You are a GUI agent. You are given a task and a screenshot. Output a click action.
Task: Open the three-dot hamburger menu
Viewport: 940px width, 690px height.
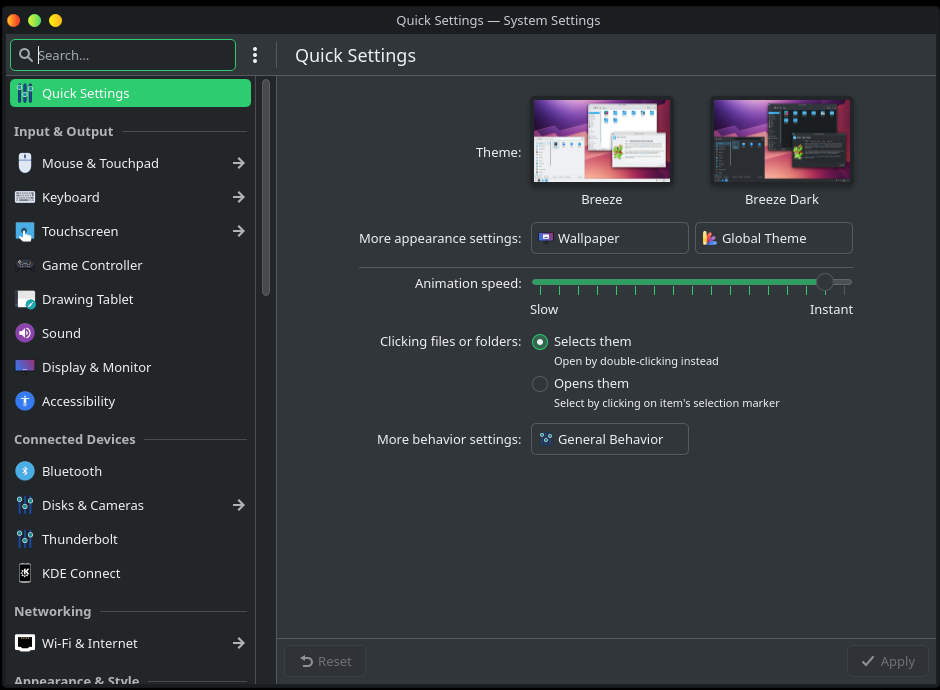pyautogui.click(x=255, y=55)
